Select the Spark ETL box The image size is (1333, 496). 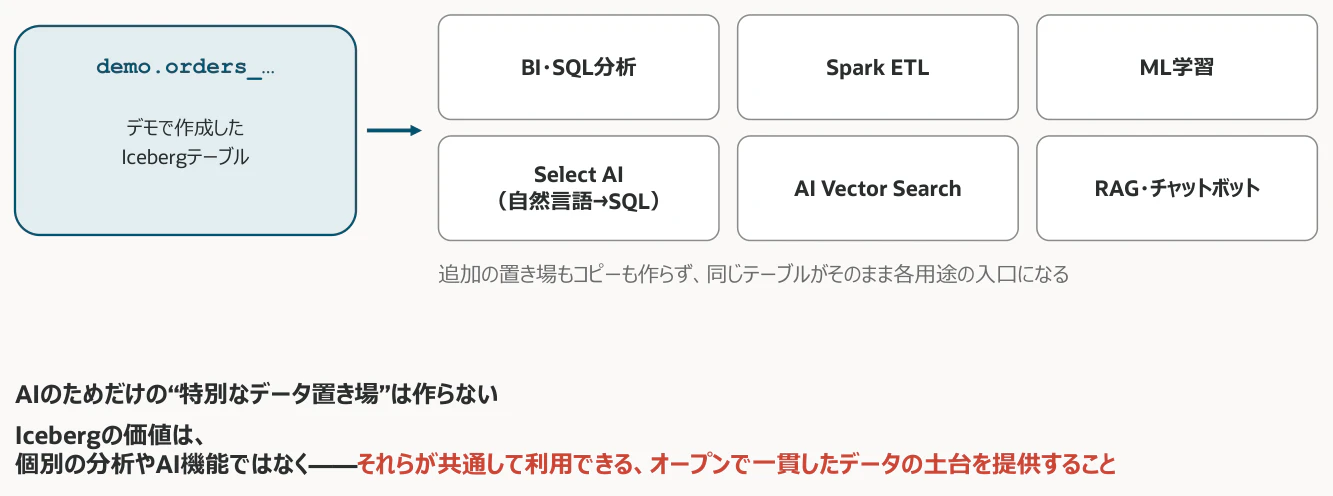coord(877,68)
